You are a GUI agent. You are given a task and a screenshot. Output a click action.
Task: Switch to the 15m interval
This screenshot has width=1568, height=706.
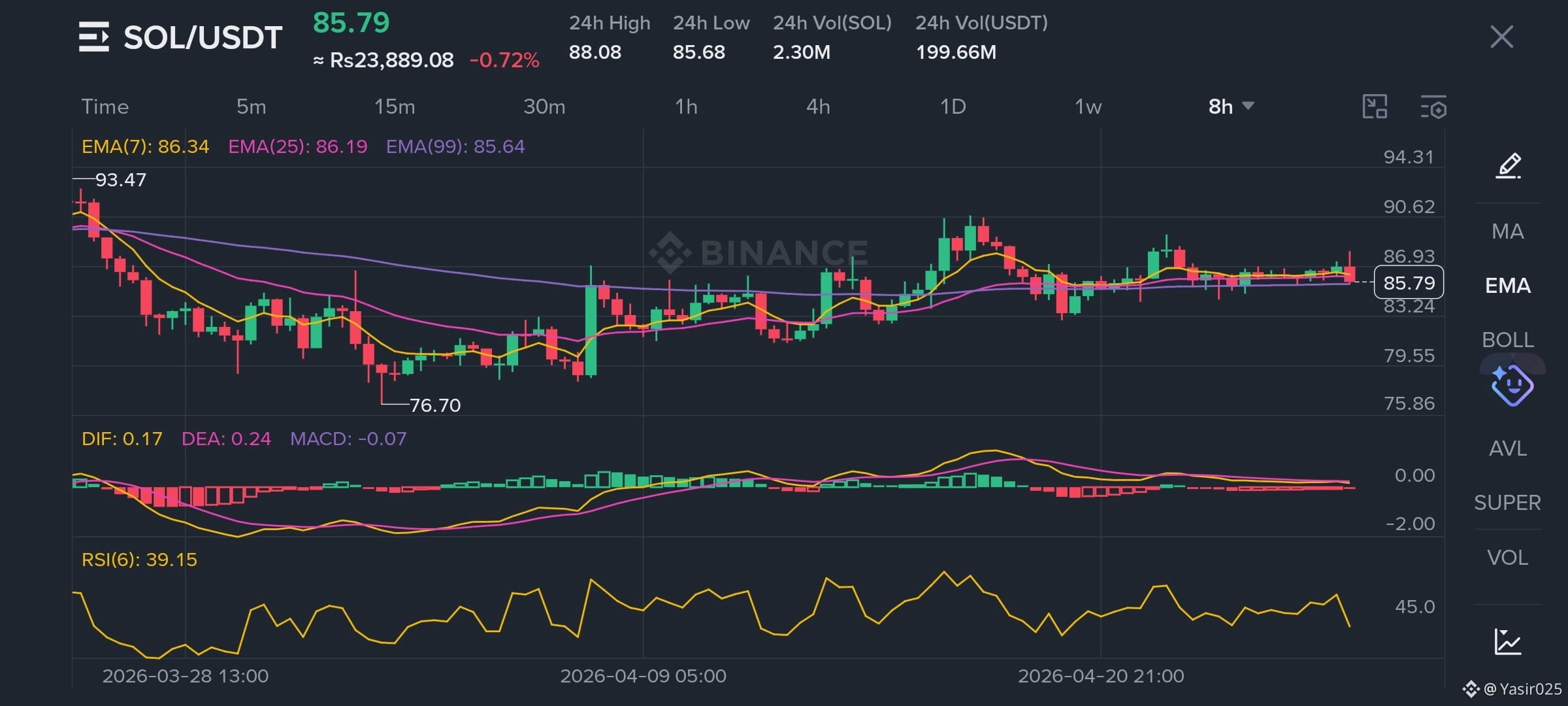(395, 107)
